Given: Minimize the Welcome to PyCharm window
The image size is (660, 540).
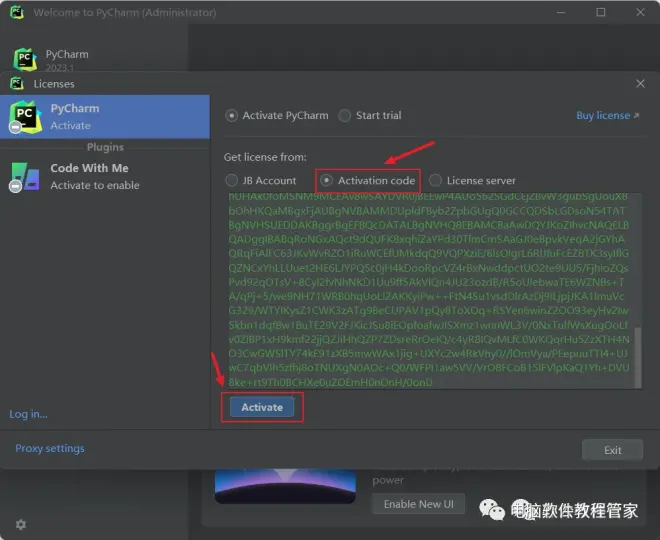Looking at the screenshot, I should tap(561, 13).
